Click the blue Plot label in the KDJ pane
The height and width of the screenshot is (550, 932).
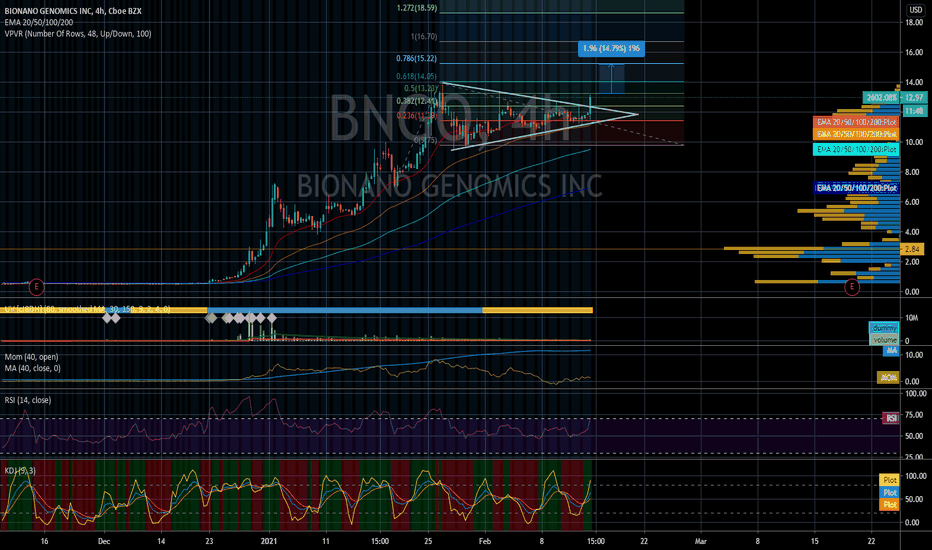point(889,492)
